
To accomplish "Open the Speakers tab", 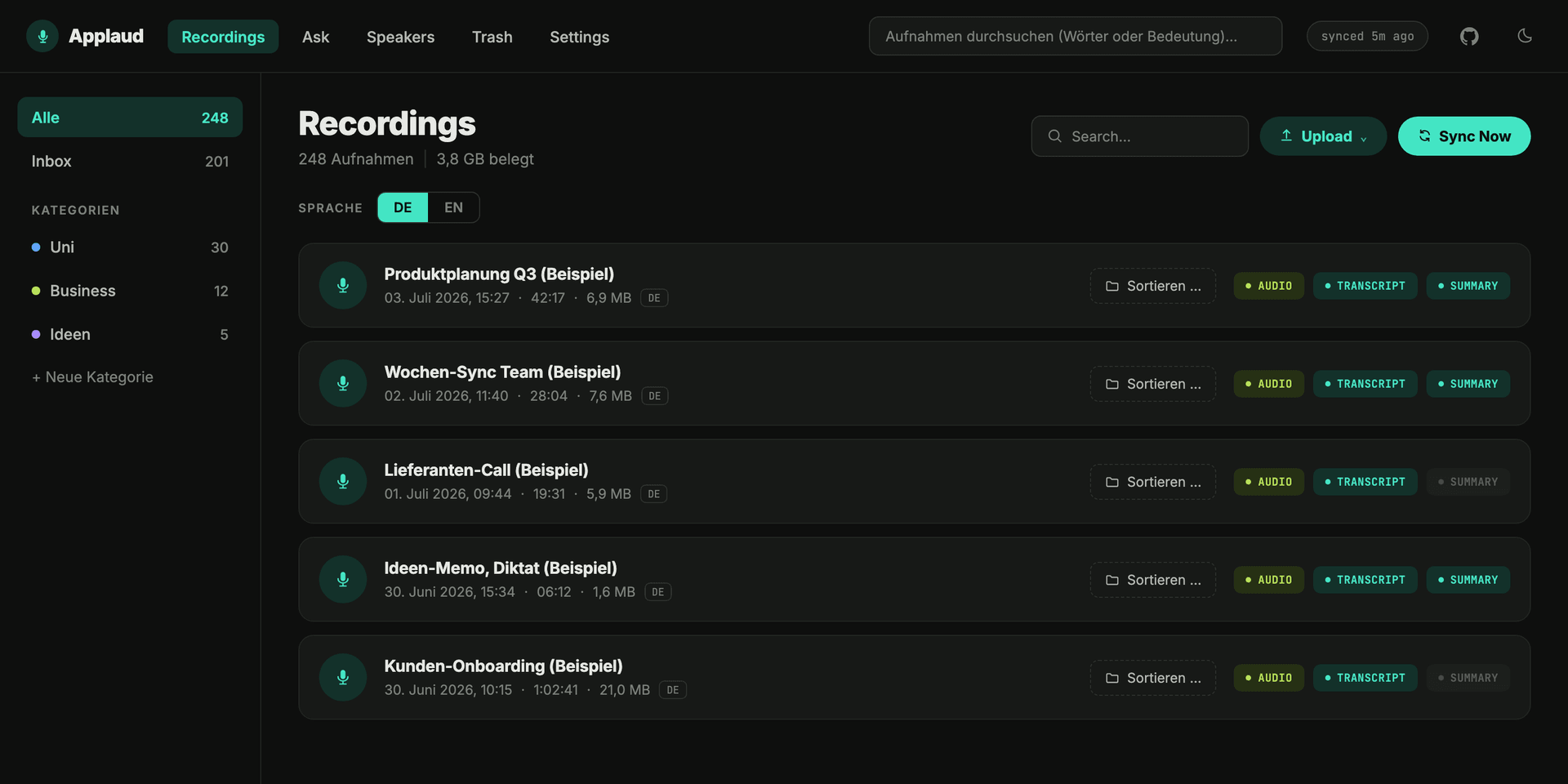I will (400, 37).
